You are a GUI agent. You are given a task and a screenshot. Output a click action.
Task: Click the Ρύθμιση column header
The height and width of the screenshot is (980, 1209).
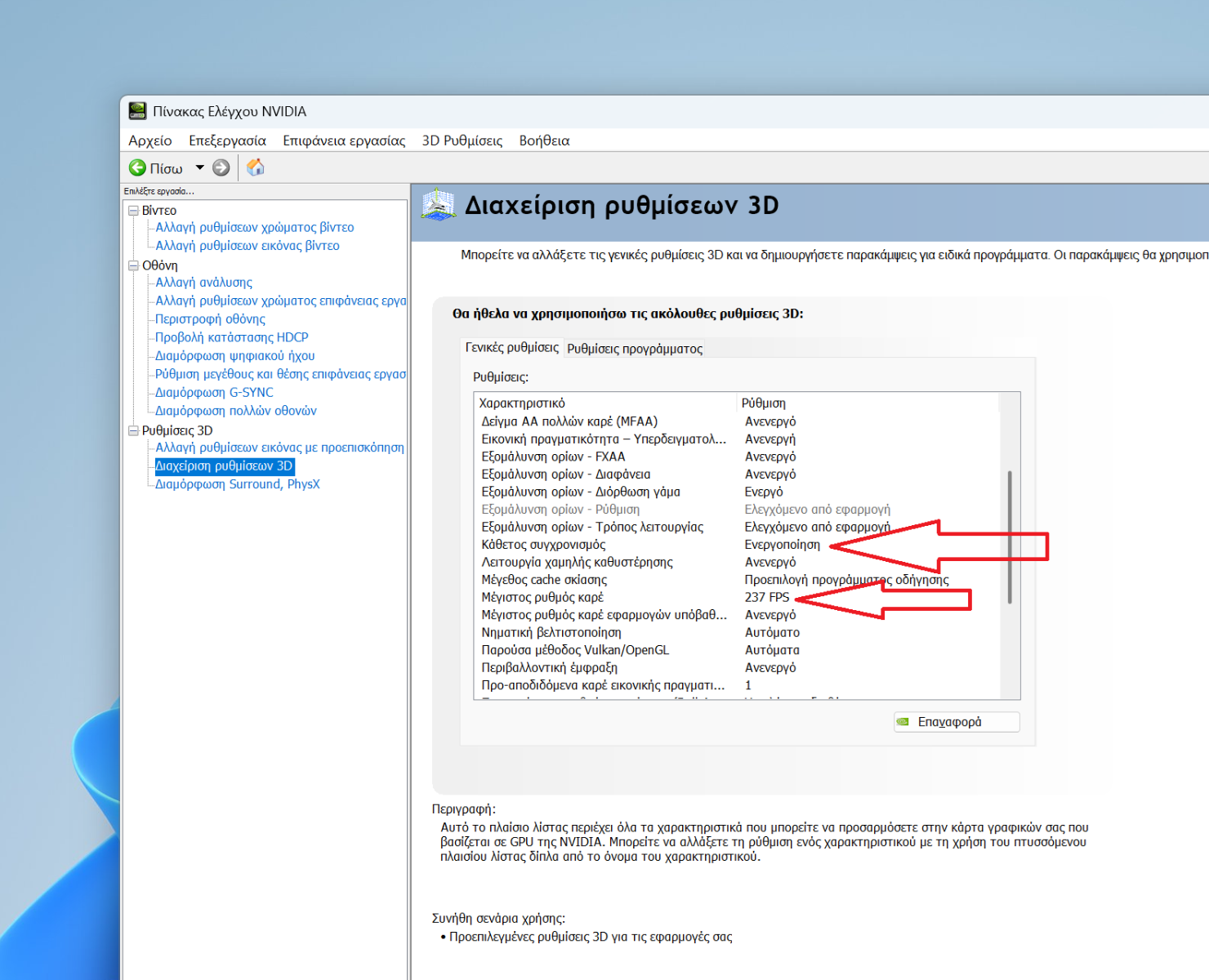868,403
